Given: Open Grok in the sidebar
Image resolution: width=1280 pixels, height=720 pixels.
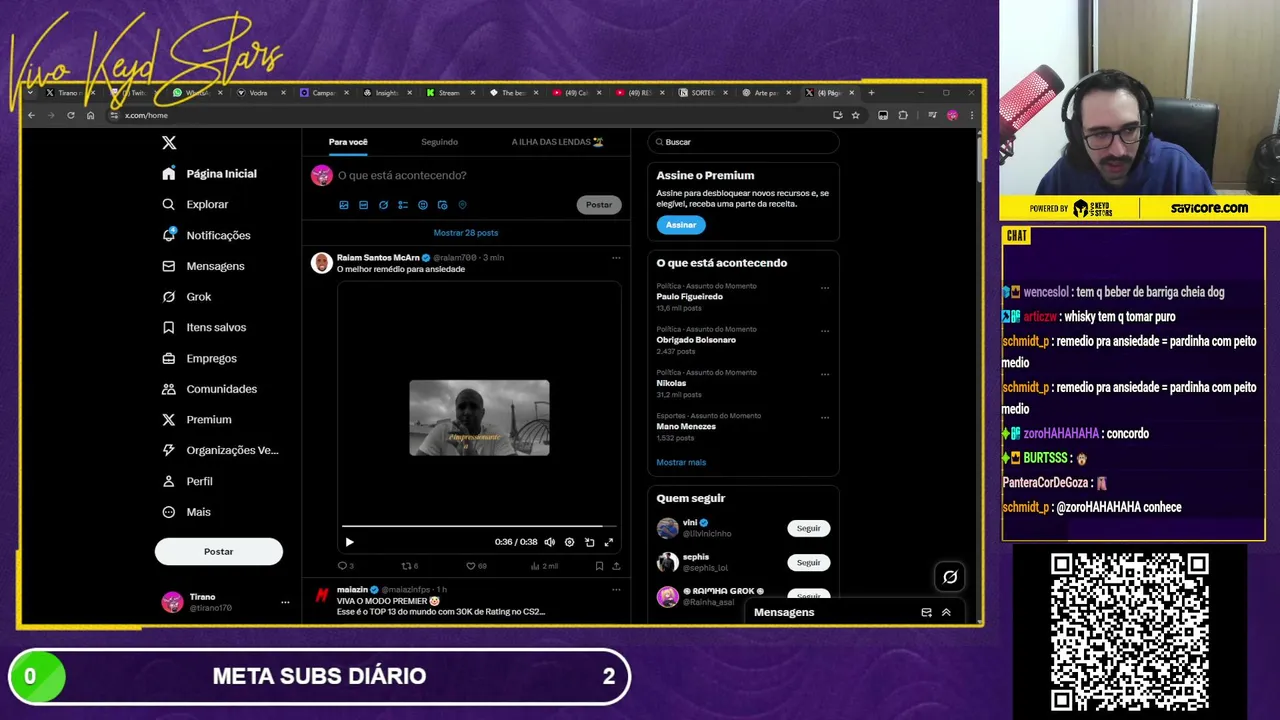Looking at the screenshot, I should (x=186, y=297).
